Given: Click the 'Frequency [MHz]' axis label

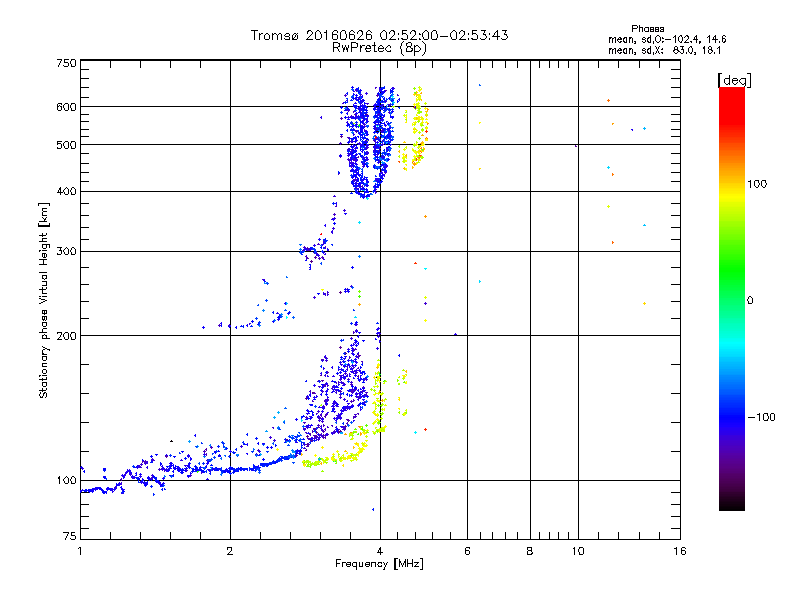Looking at the screenshot, I should 379,564.
